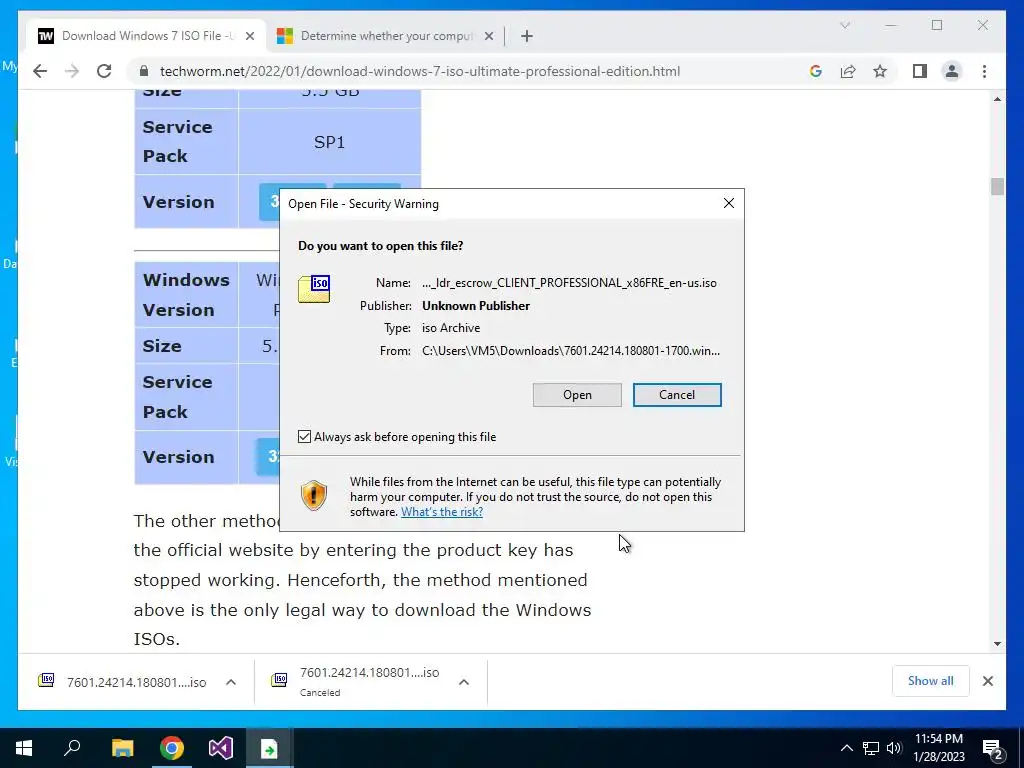Click the Windows Version table header cell
Image resolution: width=1024 pixels, height=768 pixels.
pyautogui.click(x=186, y=295)
